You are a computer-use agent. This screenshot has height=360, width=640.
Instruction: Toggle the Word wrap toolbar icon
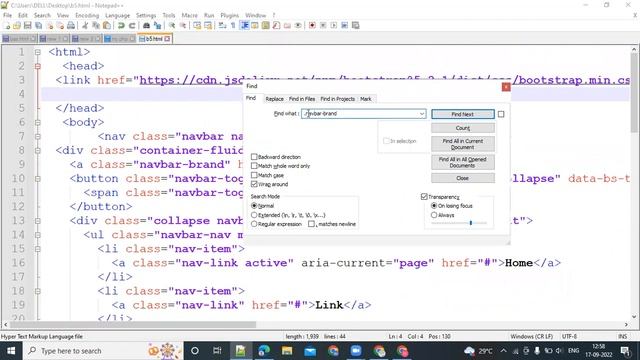[222, 25]
